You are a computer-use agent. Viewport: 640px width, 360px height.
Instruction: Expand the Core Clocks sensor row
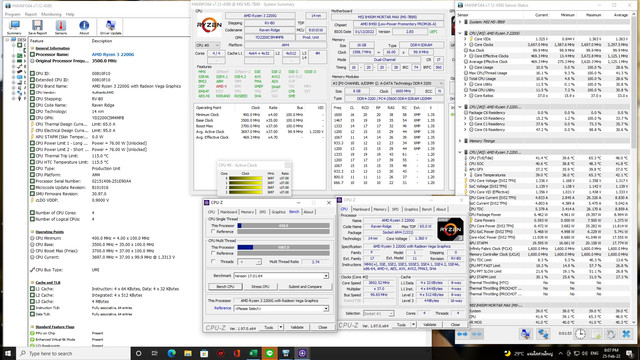465,44
